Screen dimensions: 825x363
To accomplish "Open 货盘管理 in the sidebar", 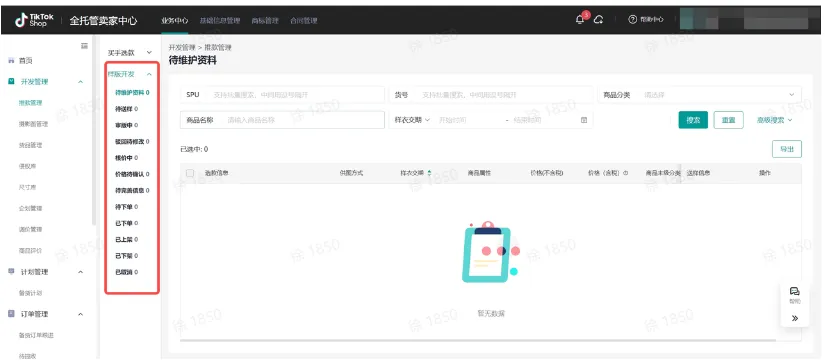I will click(x=30, y=145).
